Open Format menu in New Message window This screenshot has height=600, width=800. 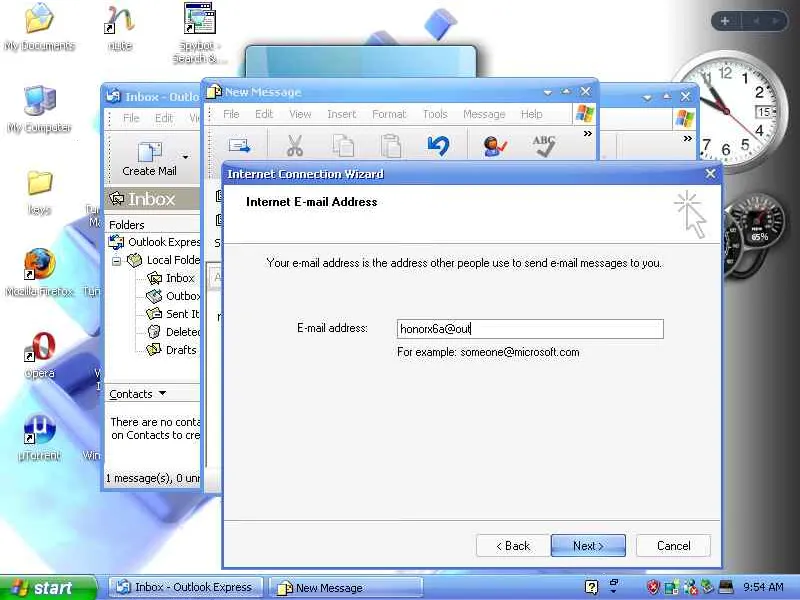point(389,114)
